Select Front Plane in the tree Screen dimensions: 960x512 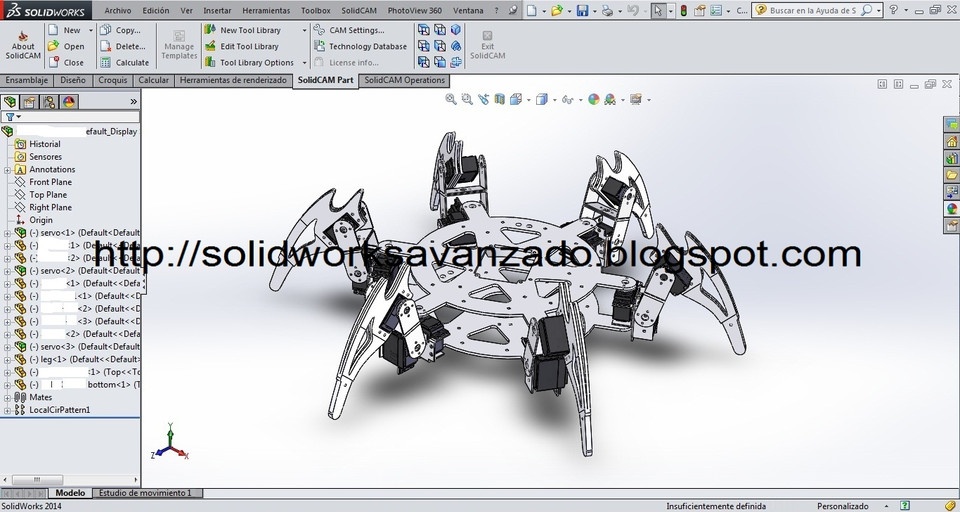50,182
